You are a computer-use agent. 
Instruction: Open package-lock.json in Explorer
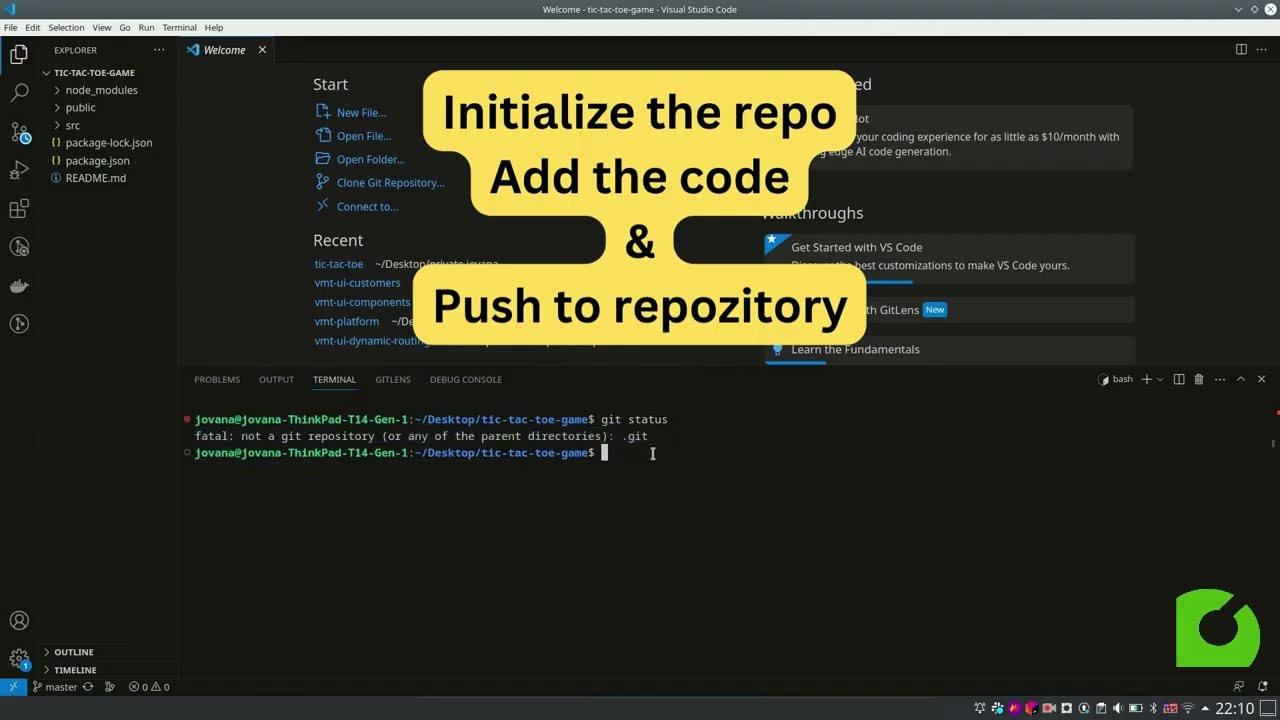tap(108, 143)
